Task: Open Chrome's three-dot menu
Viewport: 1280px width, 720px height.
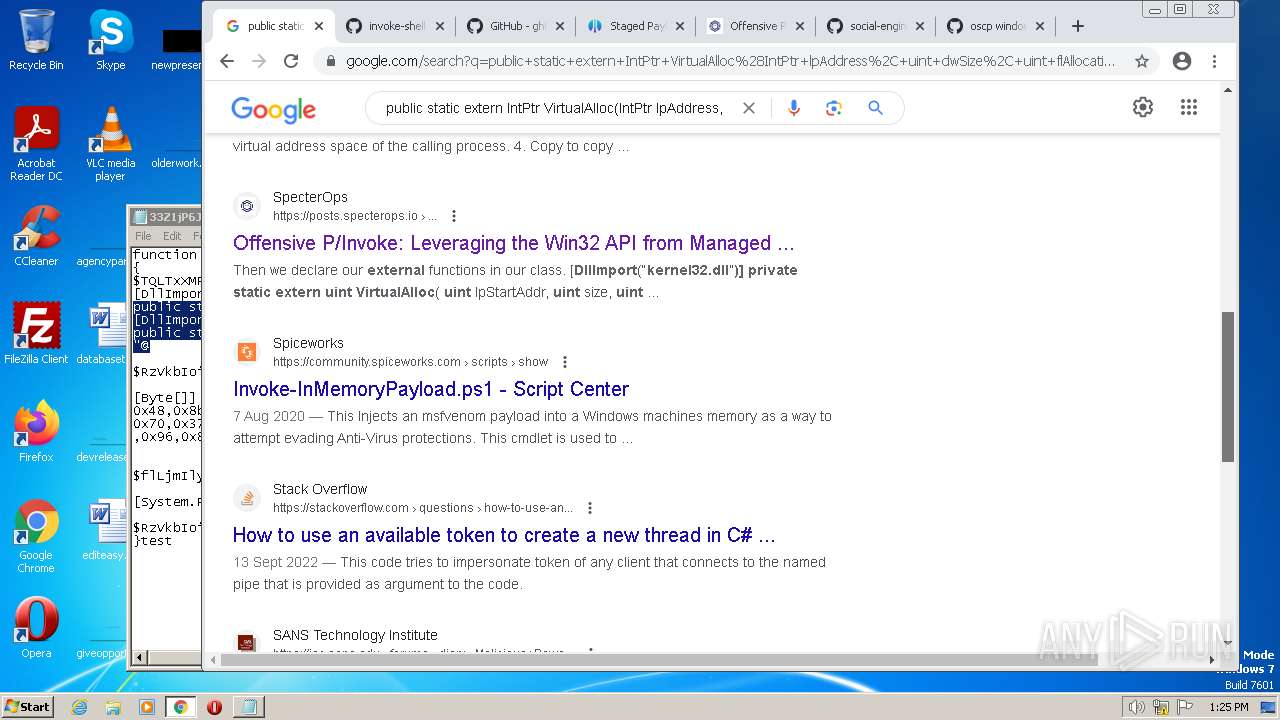Action: [x=1214, y=61]
